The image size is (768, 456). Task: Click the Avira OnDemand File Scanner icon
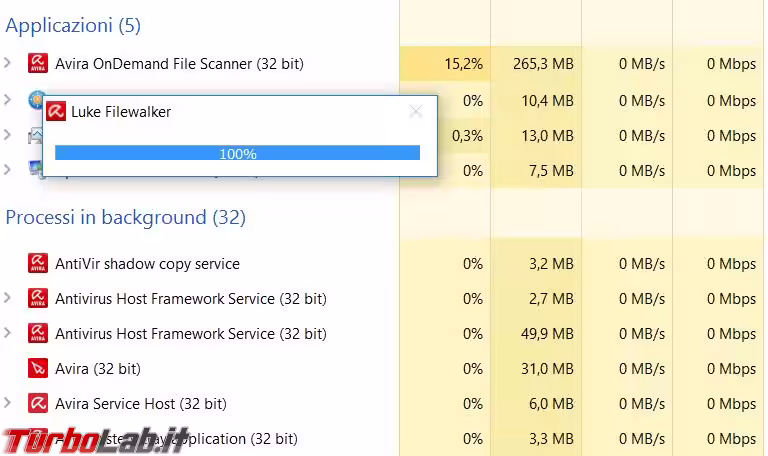38,64
